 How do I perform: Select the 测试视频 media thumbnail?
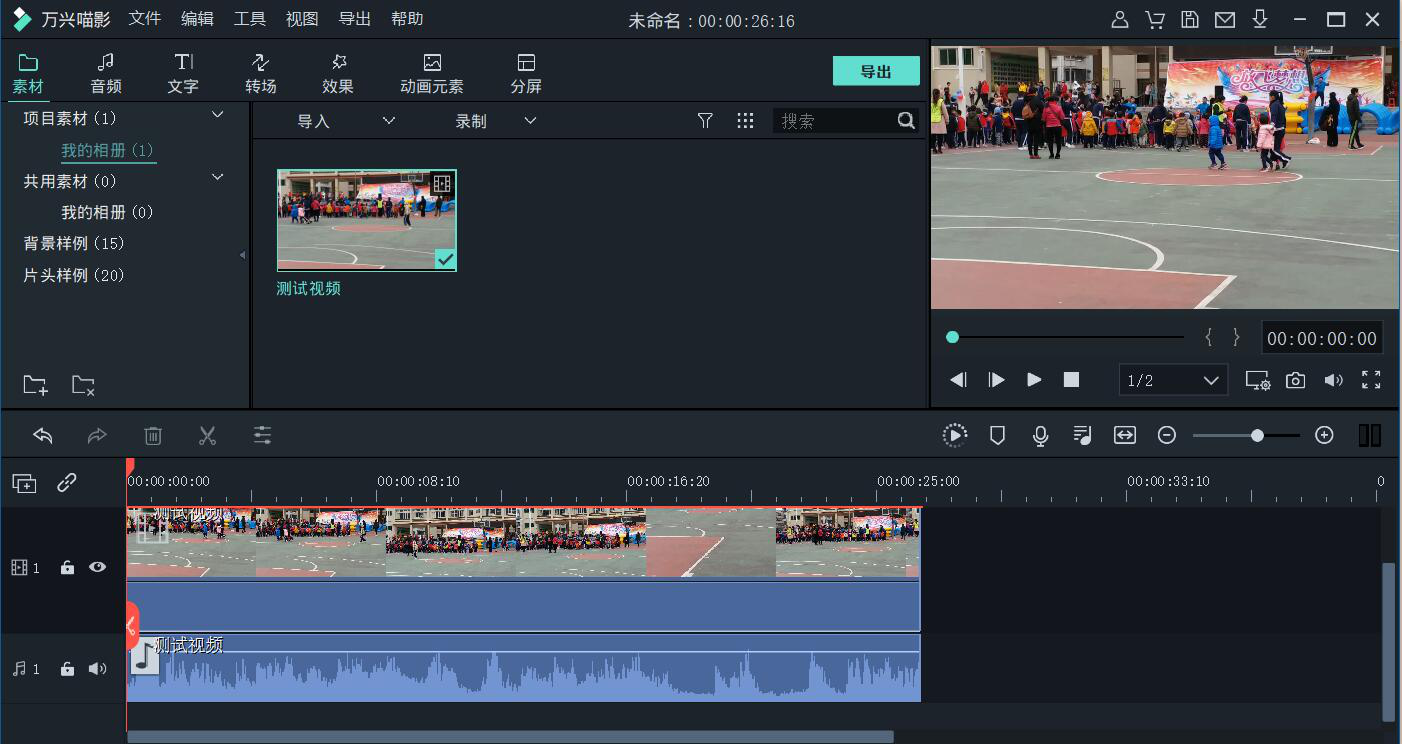click(366, 220)
